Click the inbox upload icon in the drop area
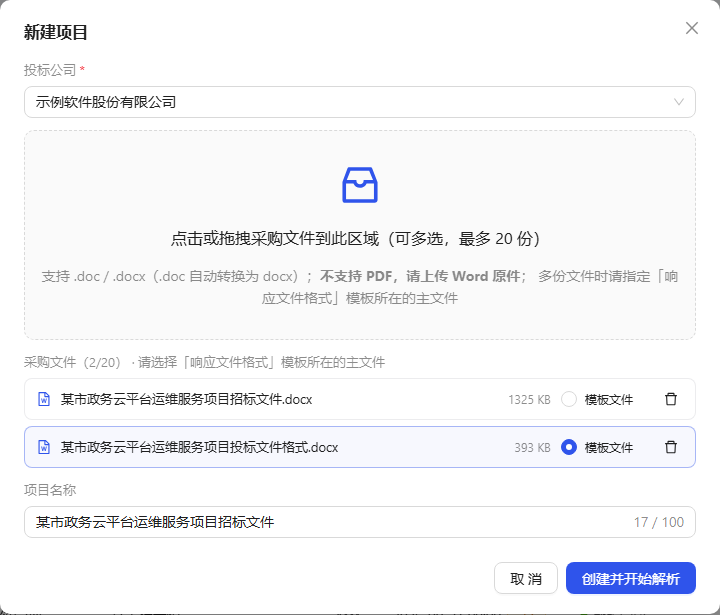Image resolution: width=720 pixels, height=615 pixels. pos(360,185)
